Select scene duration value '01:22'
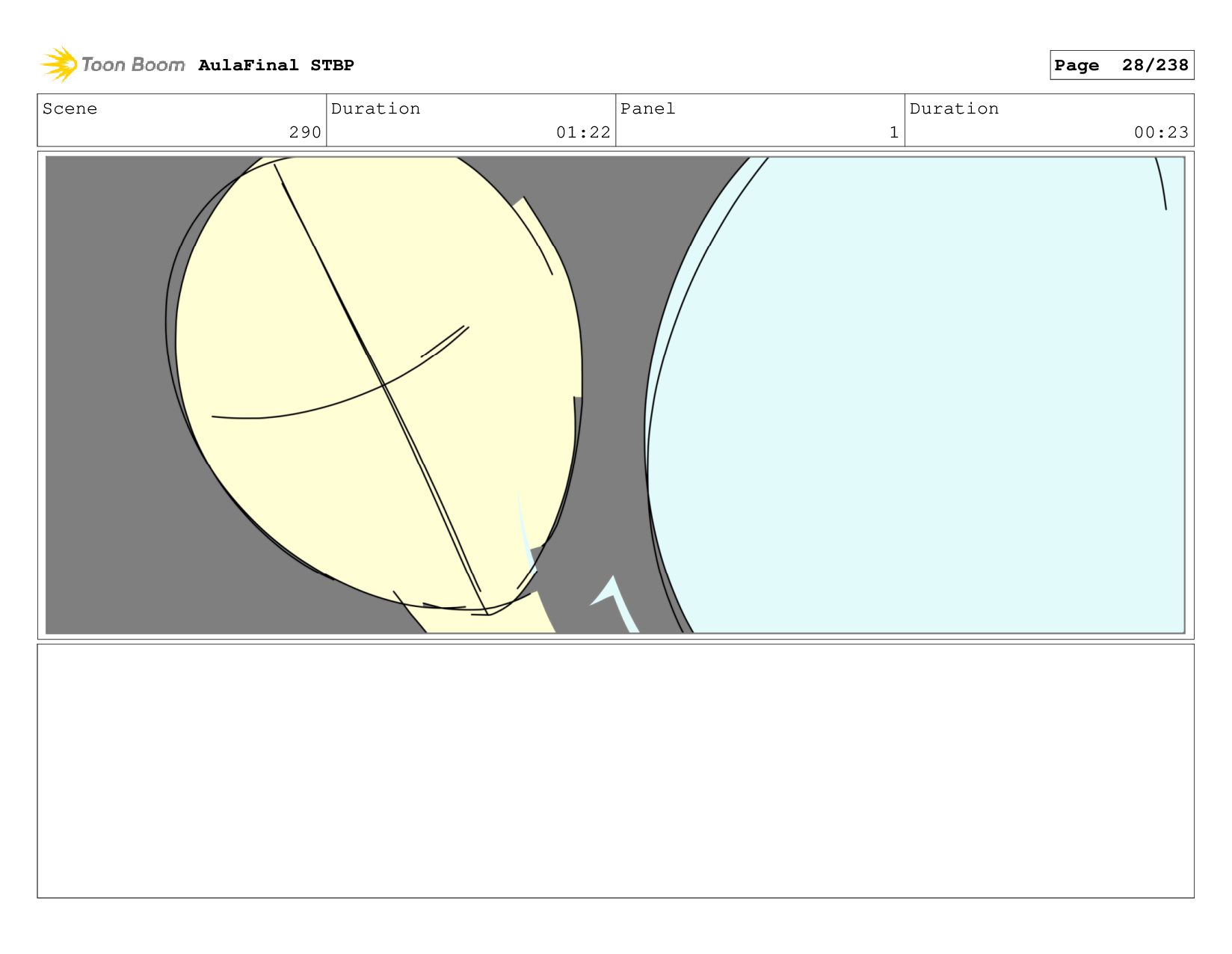 point(583,132)
